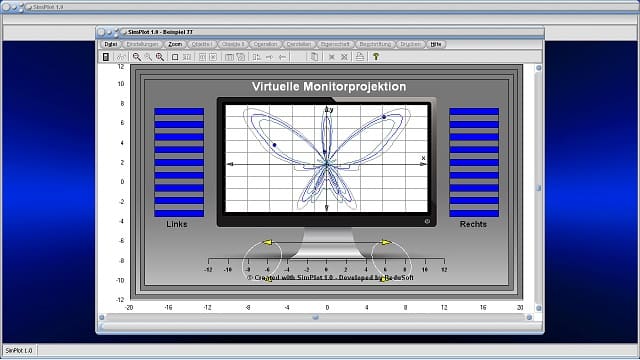Click the printer icon in toolbar
The image size is (640, 360).
360,57
